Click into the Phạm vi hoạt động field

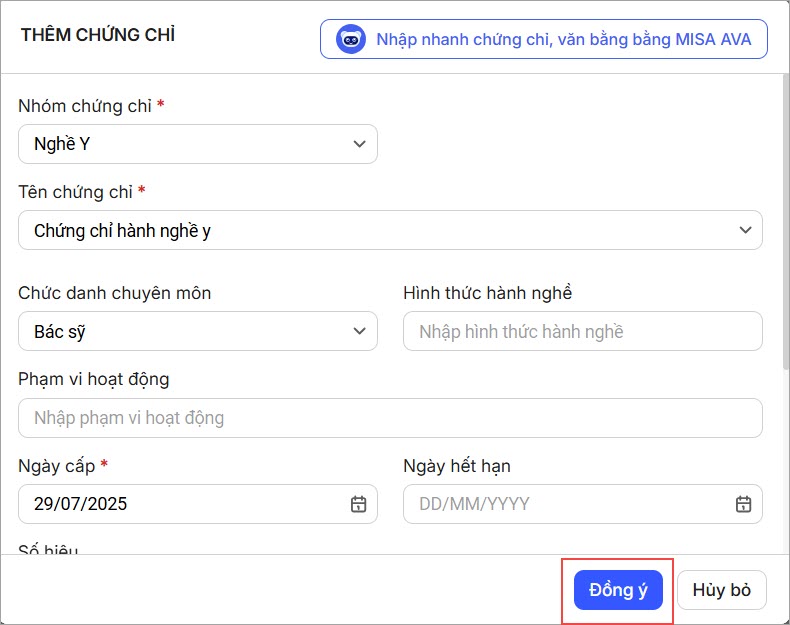click(390, 417)
